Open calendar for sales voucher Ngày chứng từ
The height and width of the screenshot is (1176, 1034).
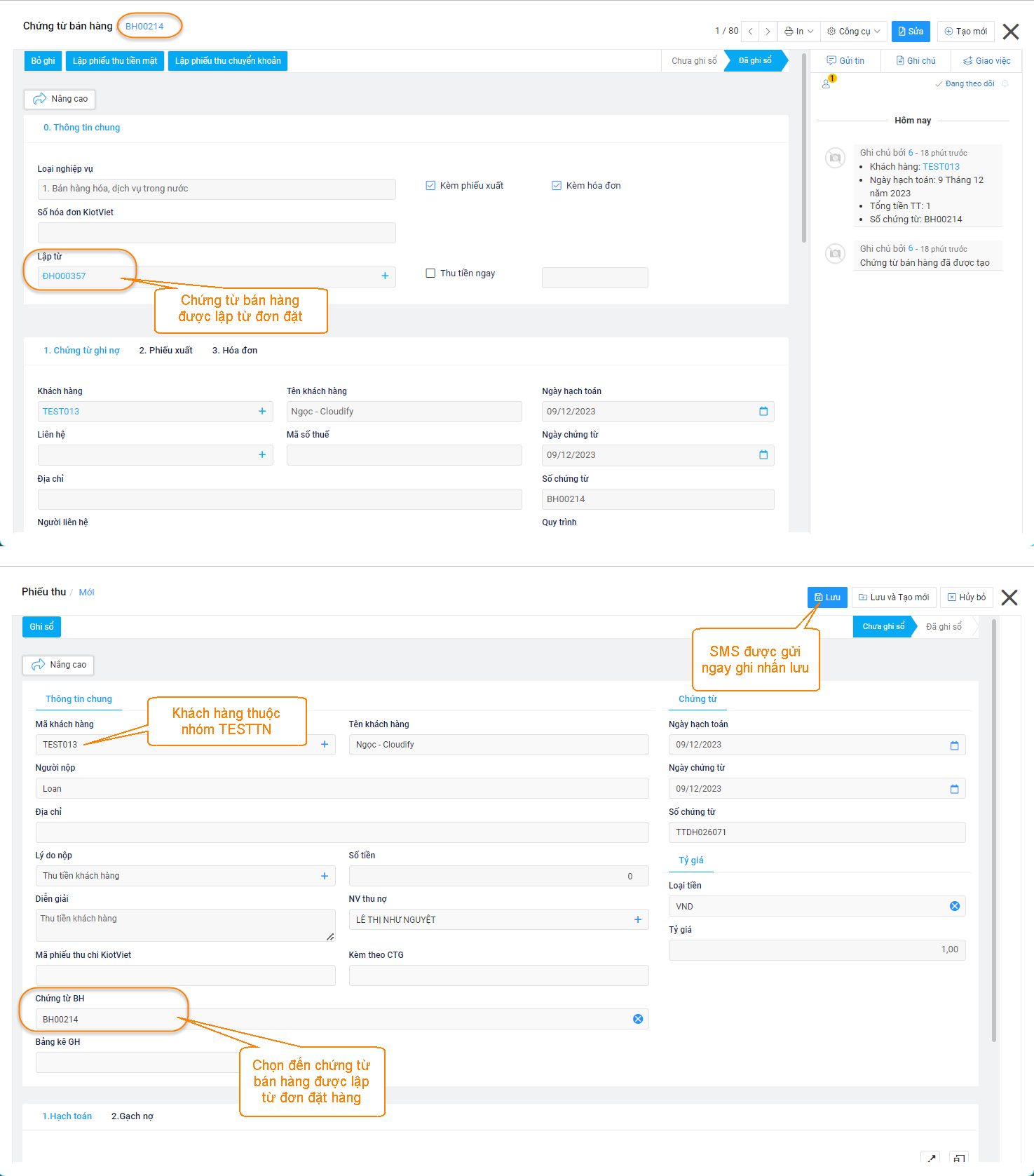(x=763, y=455)
